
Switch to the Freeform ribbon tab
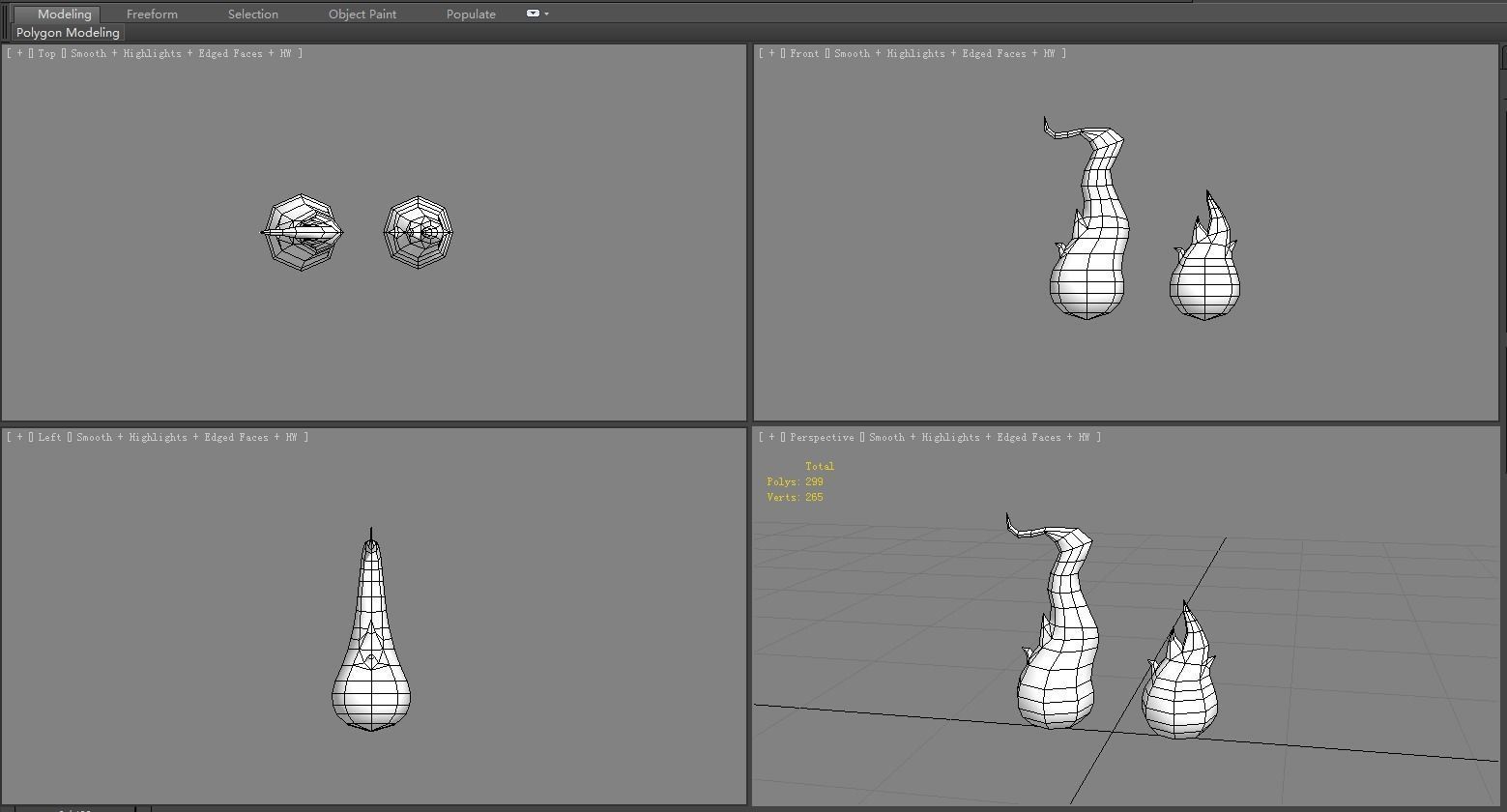[152, 14]
